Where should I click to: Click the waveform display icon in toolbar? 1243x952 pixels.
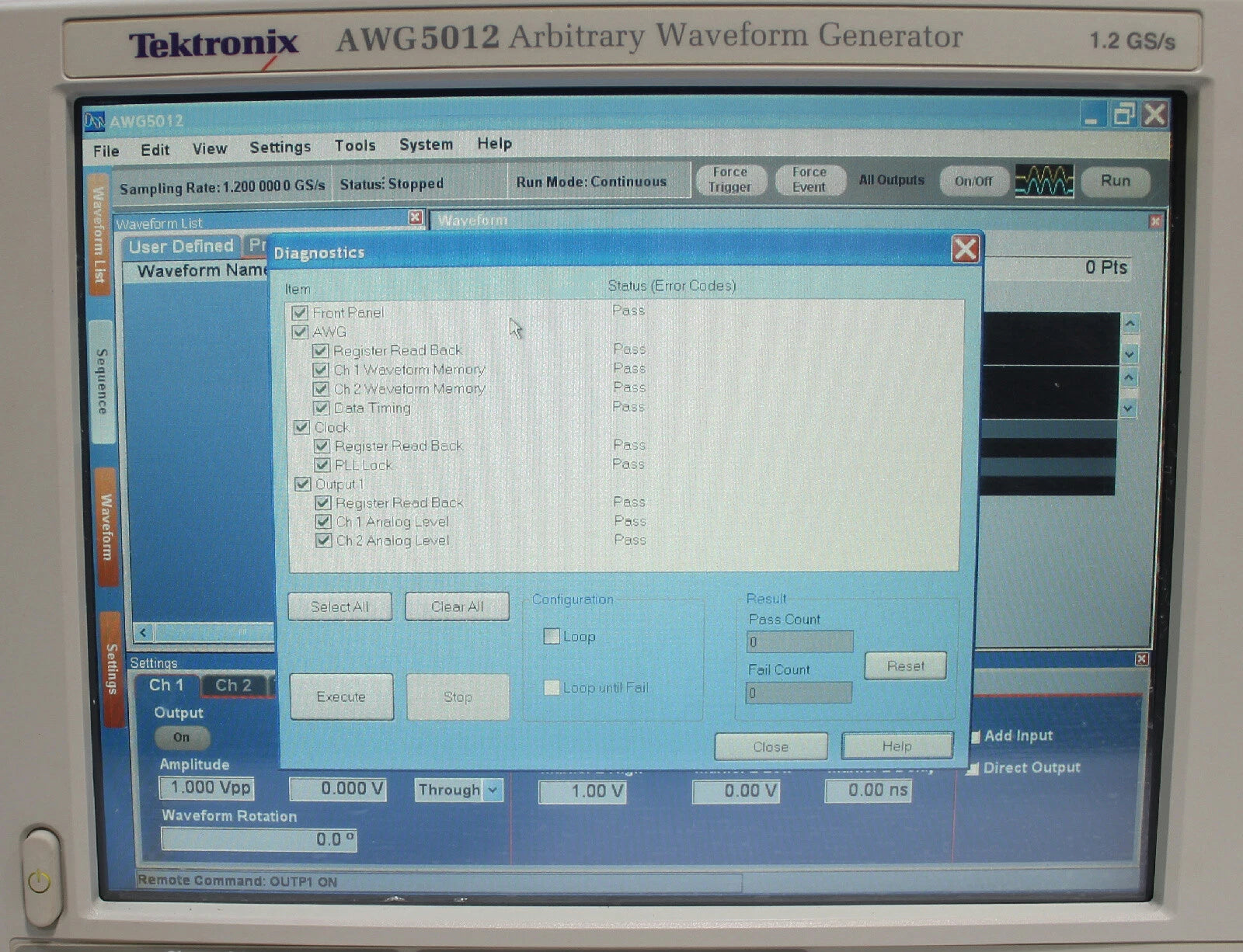tap(1045, 180)
